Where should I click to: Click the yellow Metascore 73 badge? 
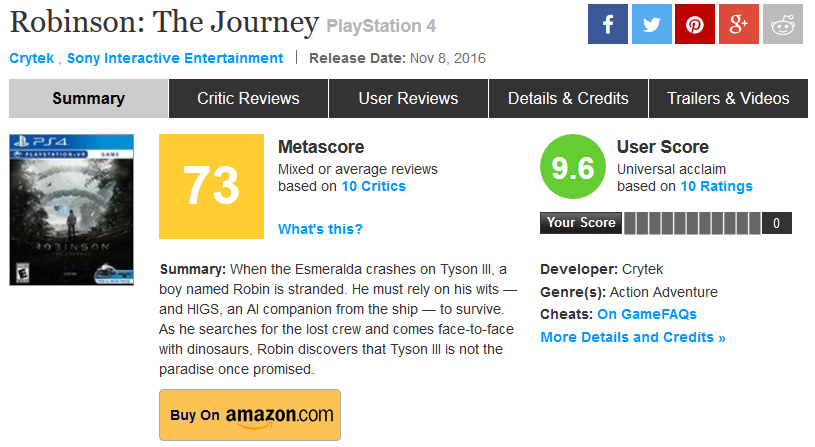212,186
